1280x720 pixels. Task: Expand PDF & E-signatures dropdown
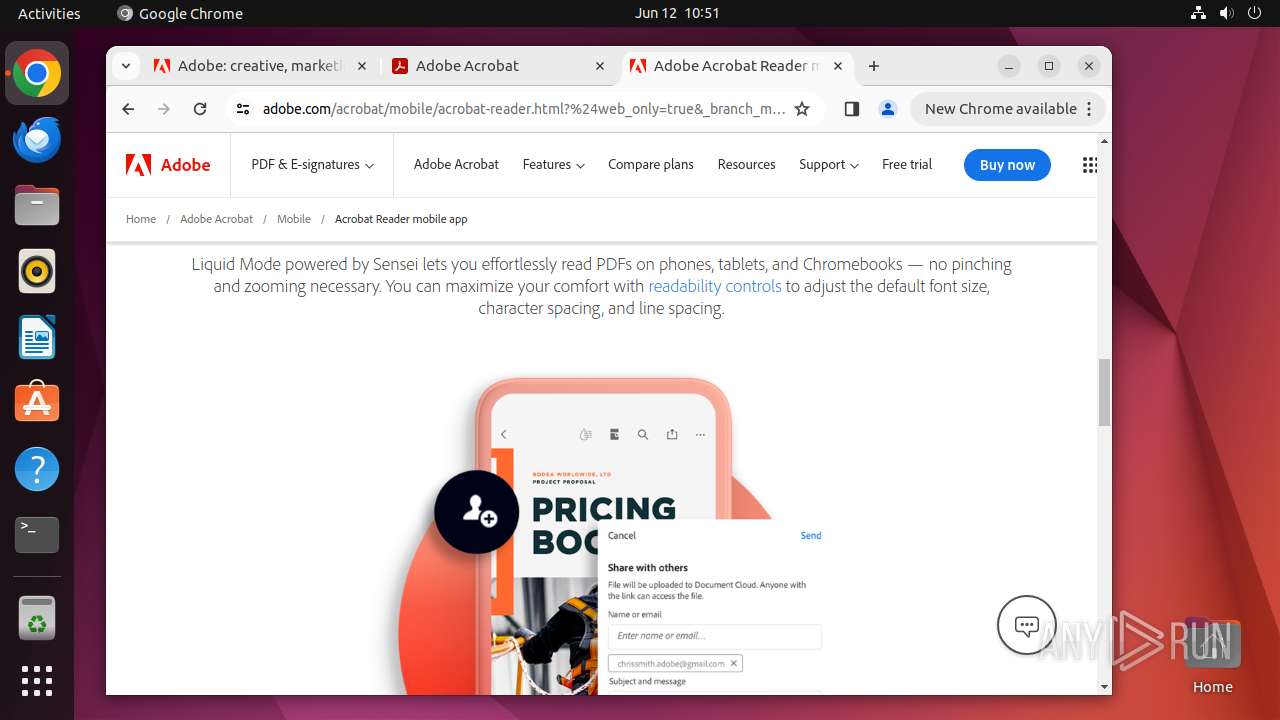click(313, 165)
